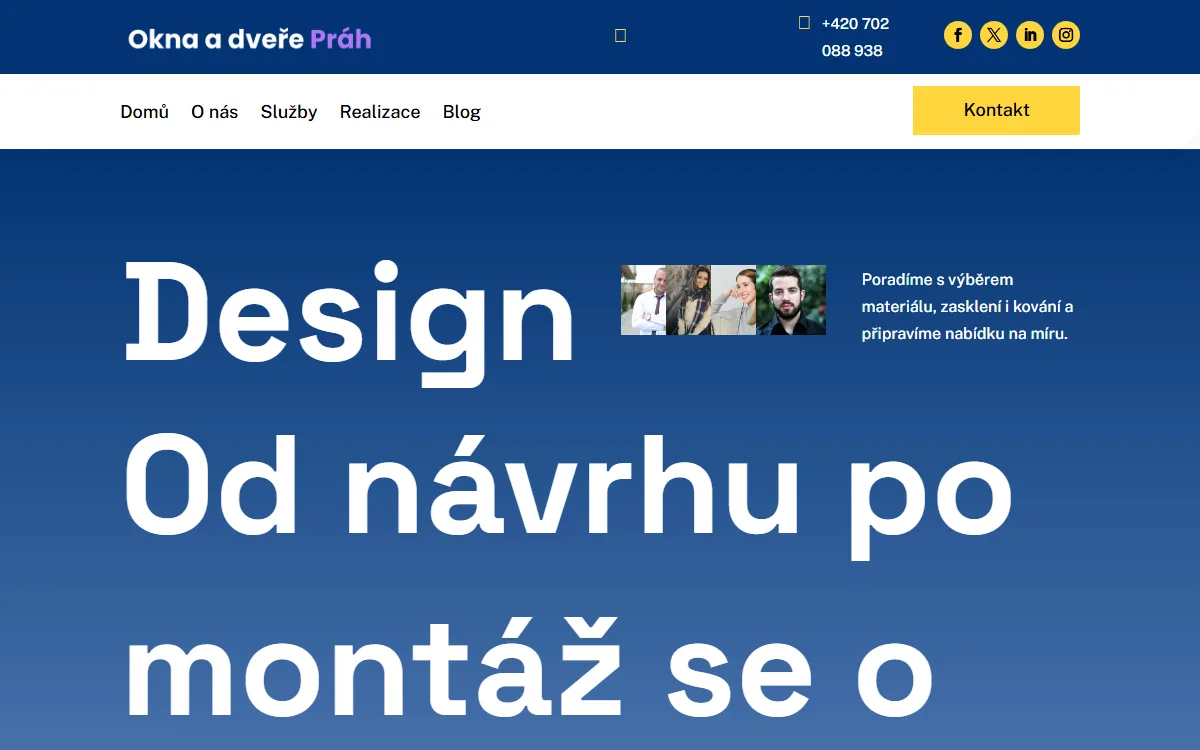Screen dimensions: 1200x750
Task: Go to the Domů menu item
Action: point(145,112)
